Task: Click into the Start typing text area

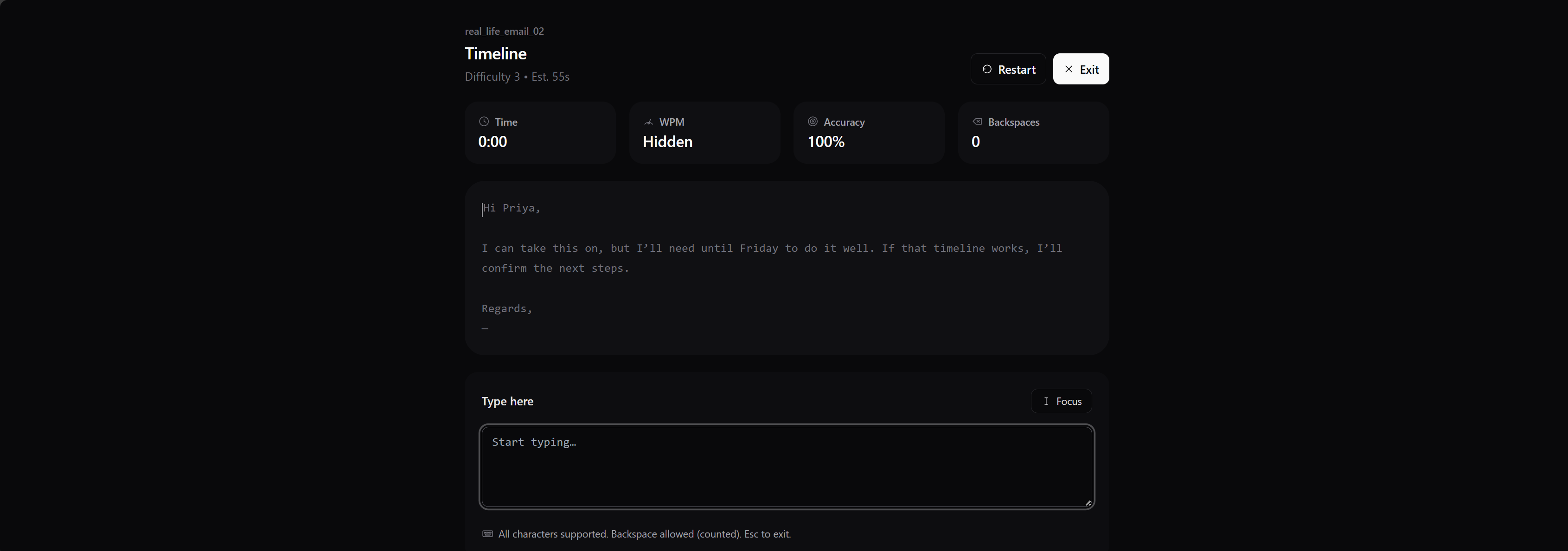Action: pos(787,467)
